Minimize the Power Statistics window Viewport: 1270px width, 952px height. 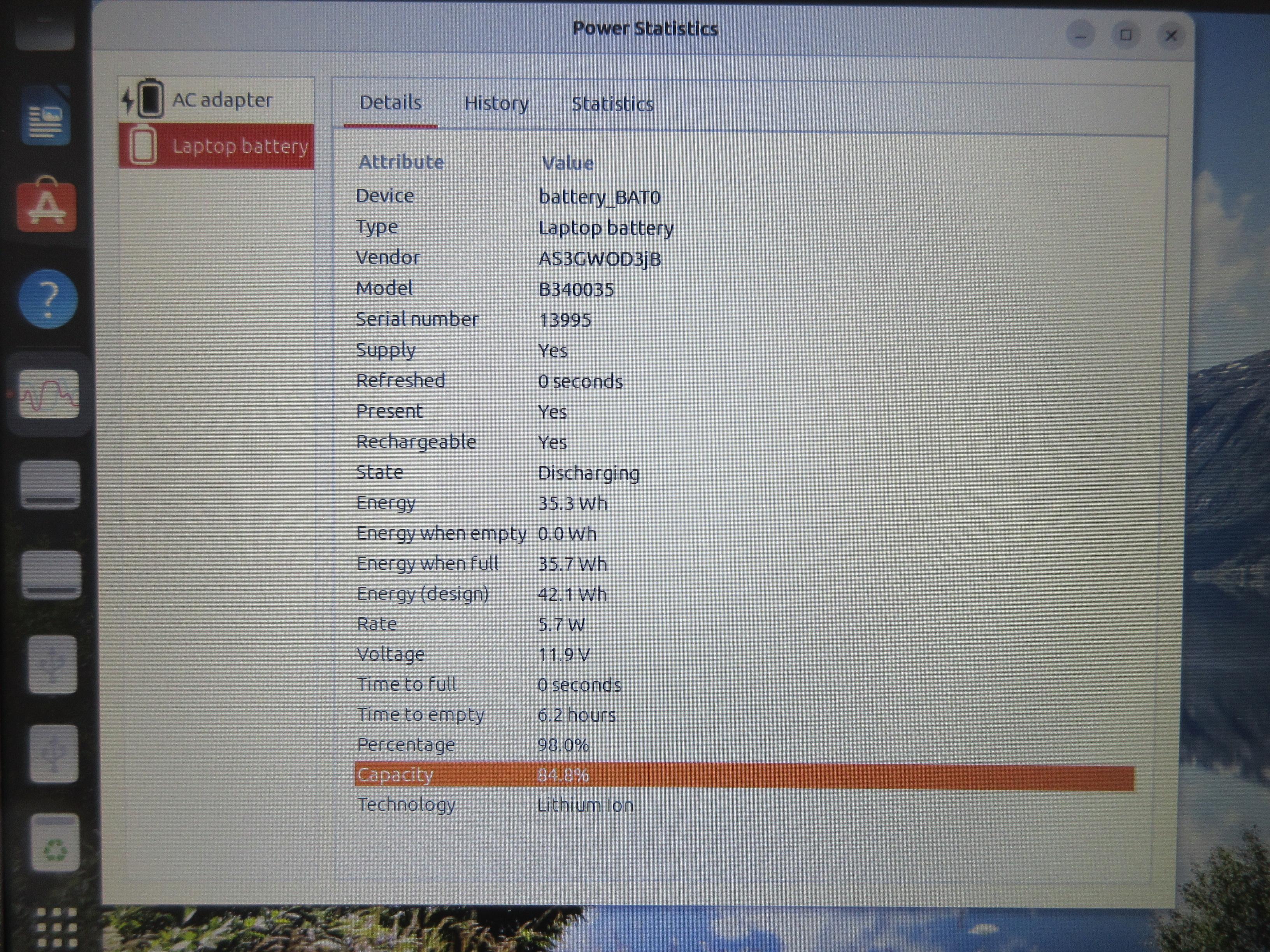click(1081, 35)
